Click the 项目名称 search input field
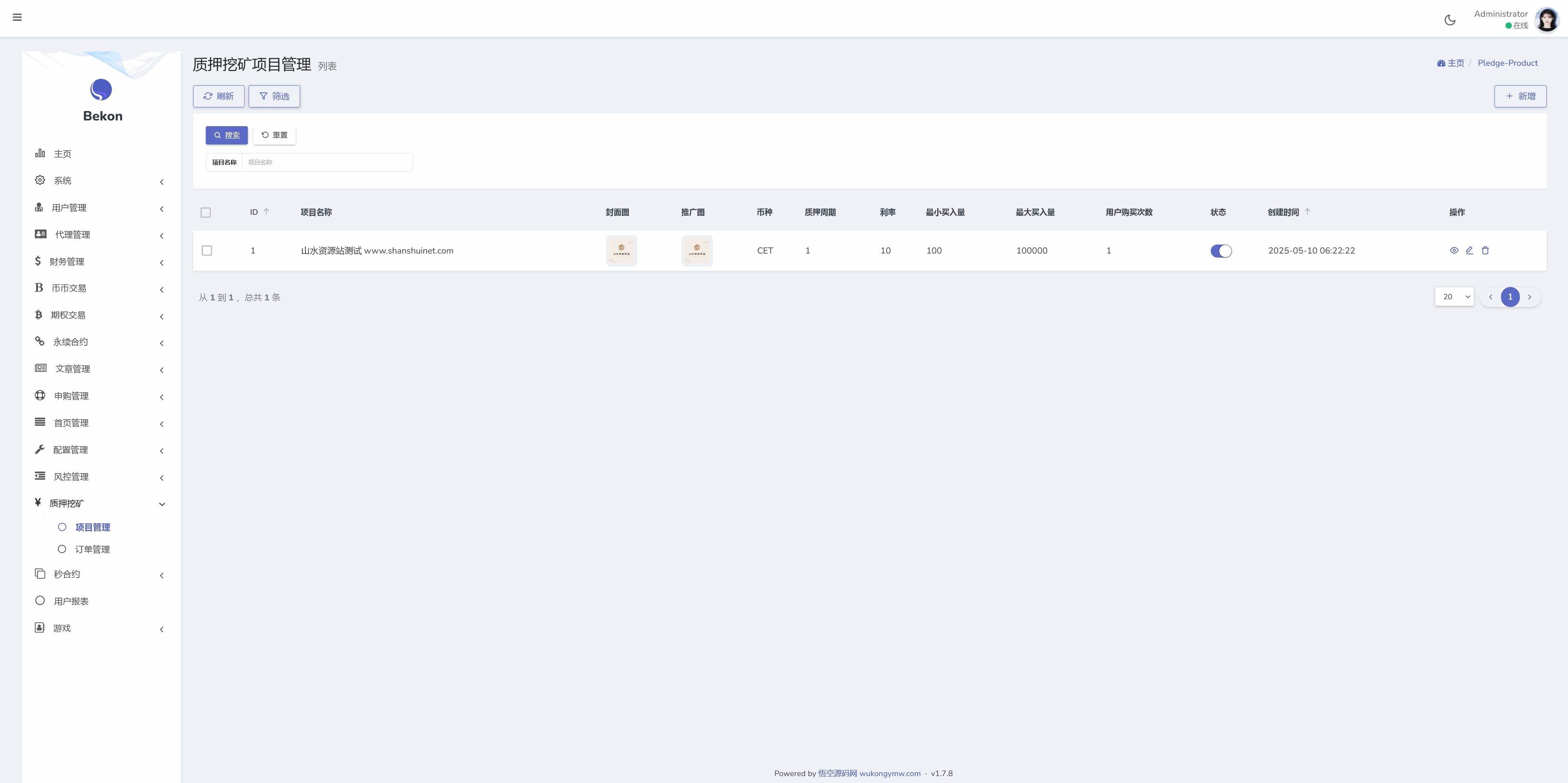This screenshot has height=783, width=1568. [327, 162]
